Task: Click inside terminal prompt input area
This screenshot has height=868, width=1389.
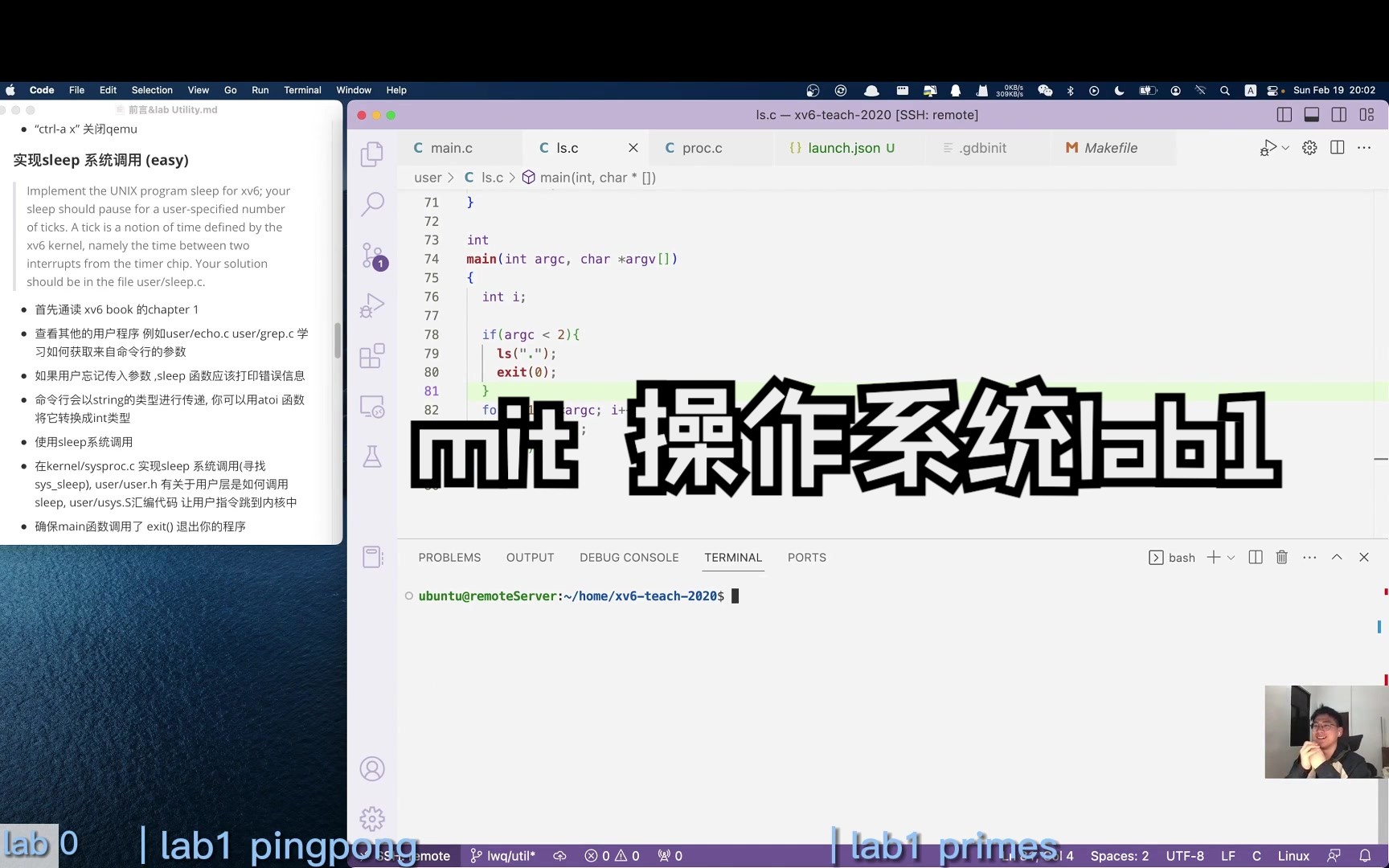Action: click(x=735, y=596)
